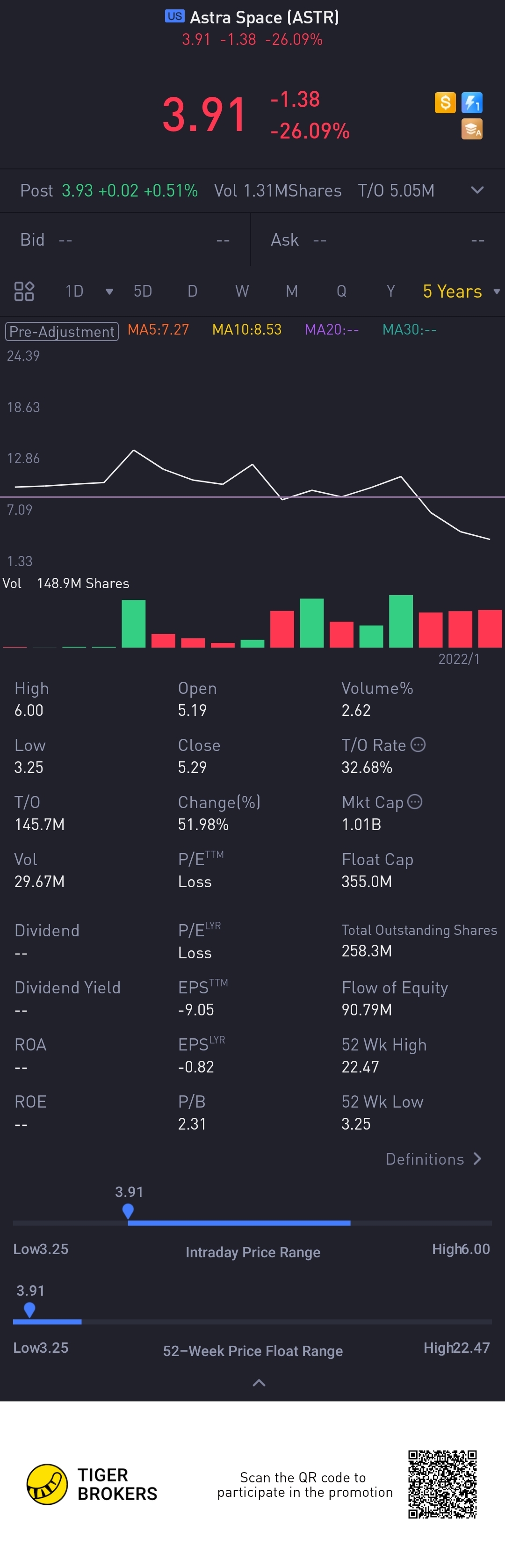Open the chart layout grid icon
Screen dimensions: 505x1568
tap(24, 291)
